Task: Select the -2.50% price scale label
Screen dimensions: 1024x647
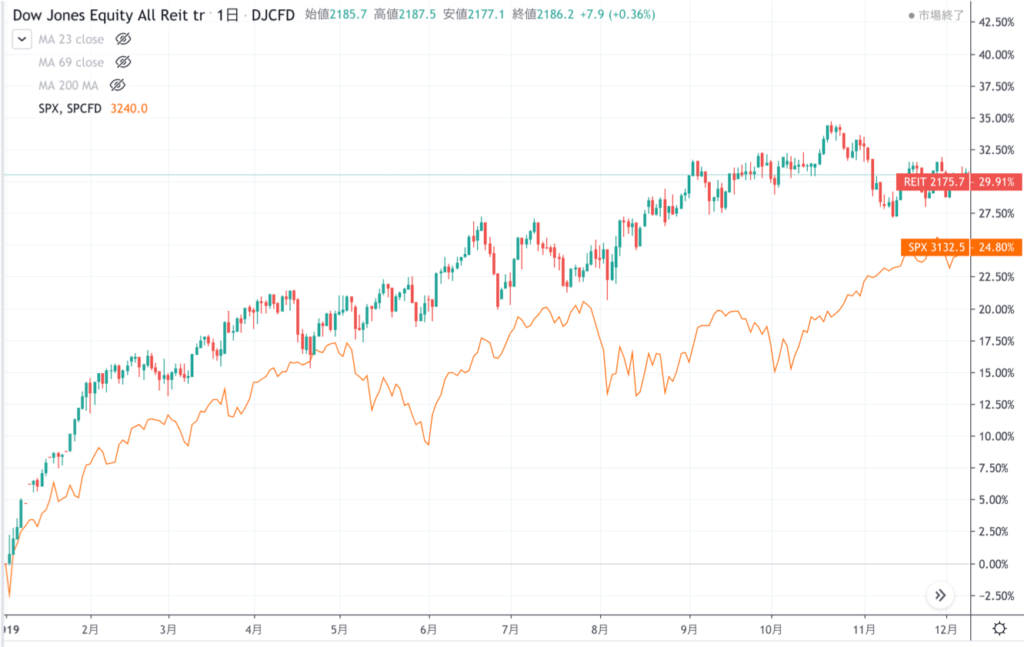Action: (x=997, y=595)
